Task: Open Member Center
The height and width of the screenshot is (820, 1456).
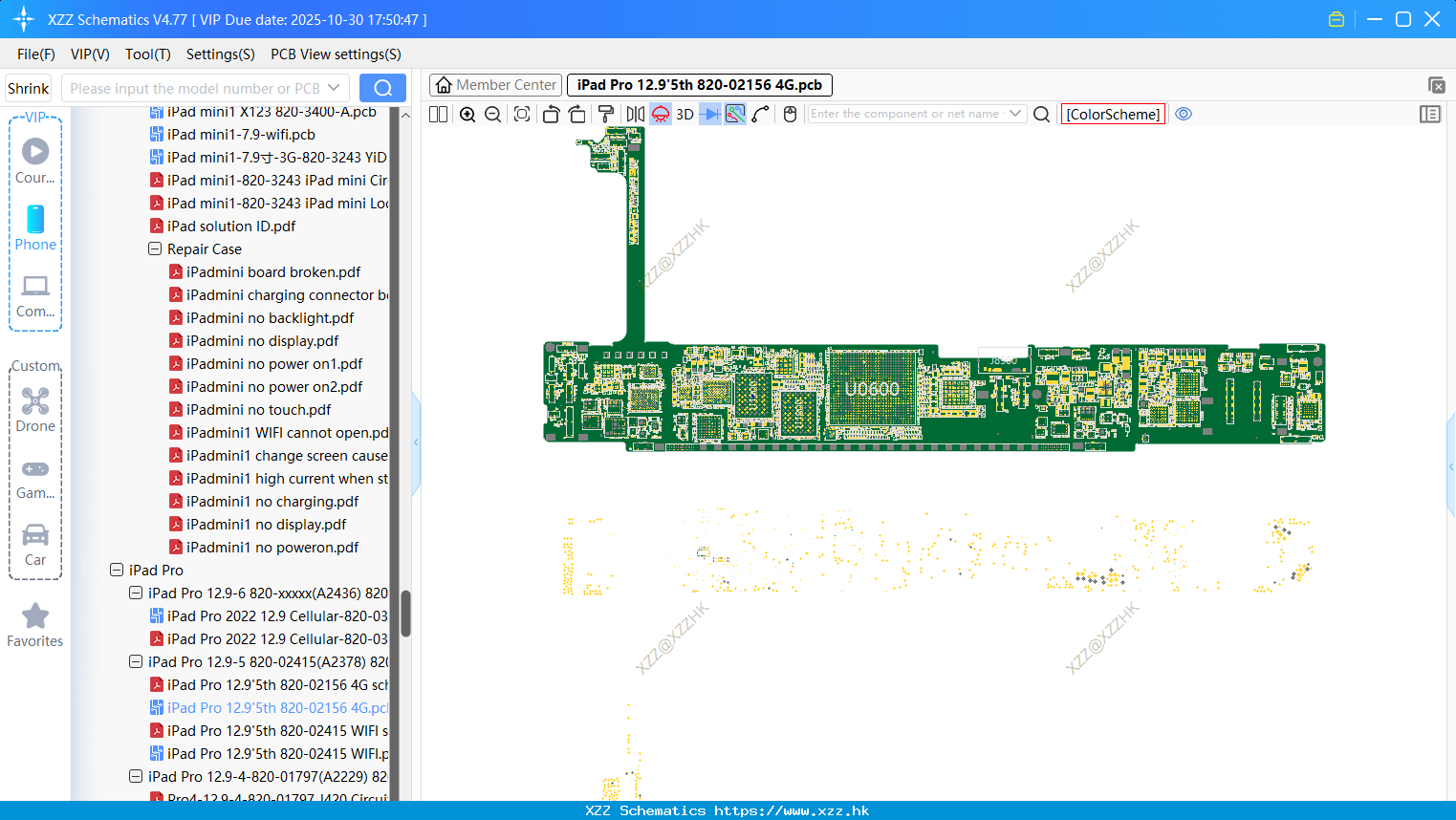Action: 496,85
